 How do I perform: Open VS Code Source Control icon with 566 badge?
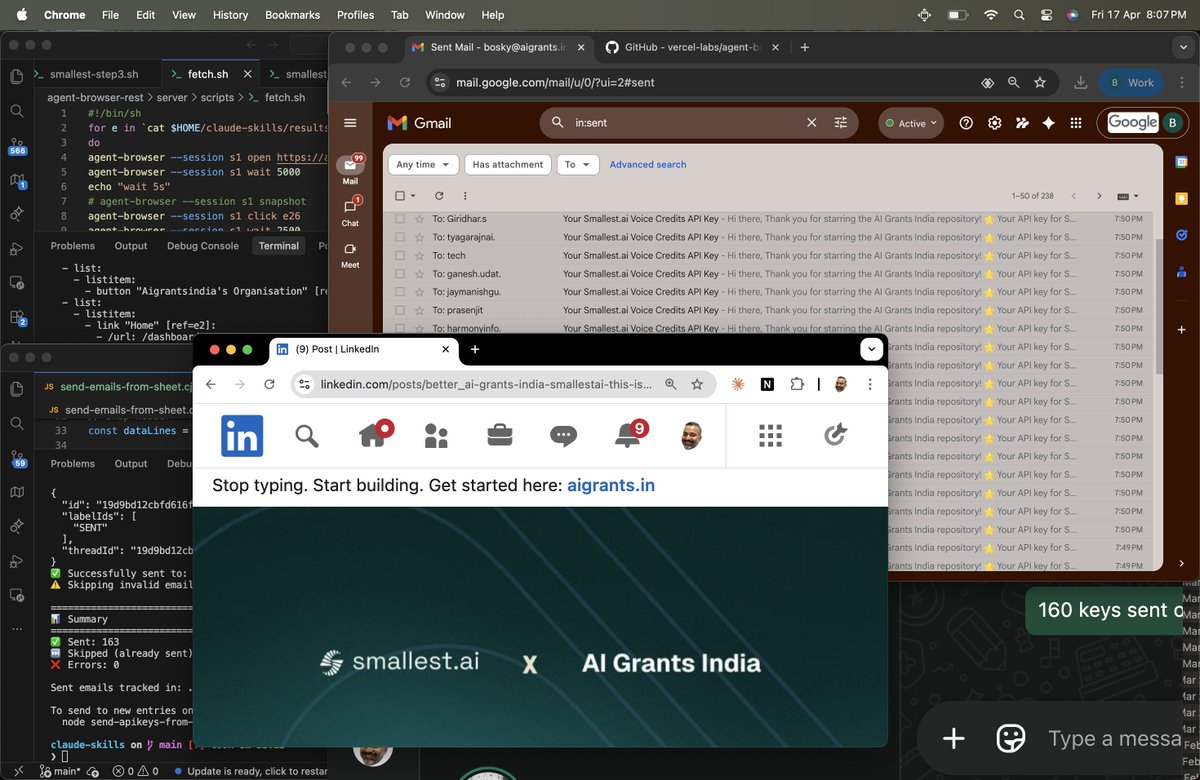click(x=17, y=146)
